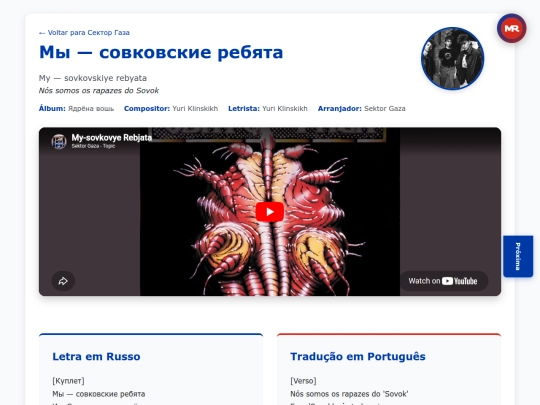Go to the Próxima song tab

518,256
